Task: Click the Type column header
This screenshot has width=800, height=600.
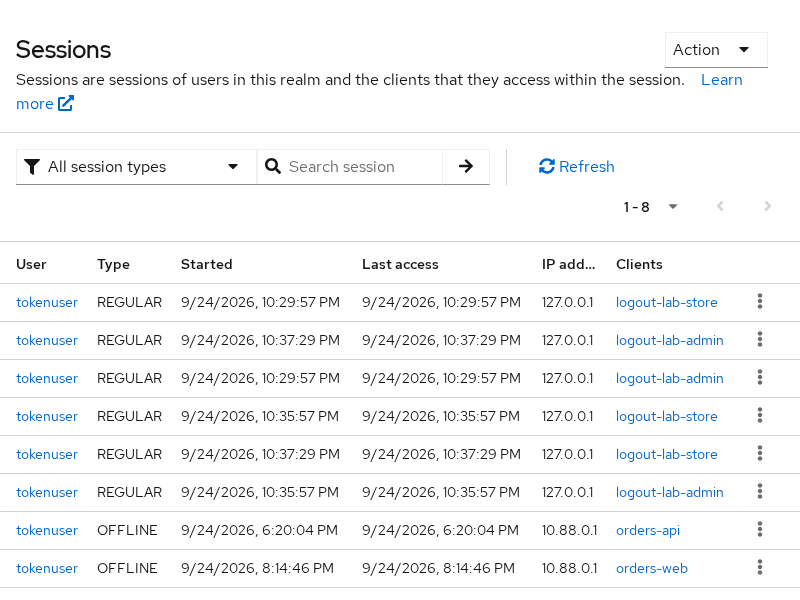Action: [113, 264]
